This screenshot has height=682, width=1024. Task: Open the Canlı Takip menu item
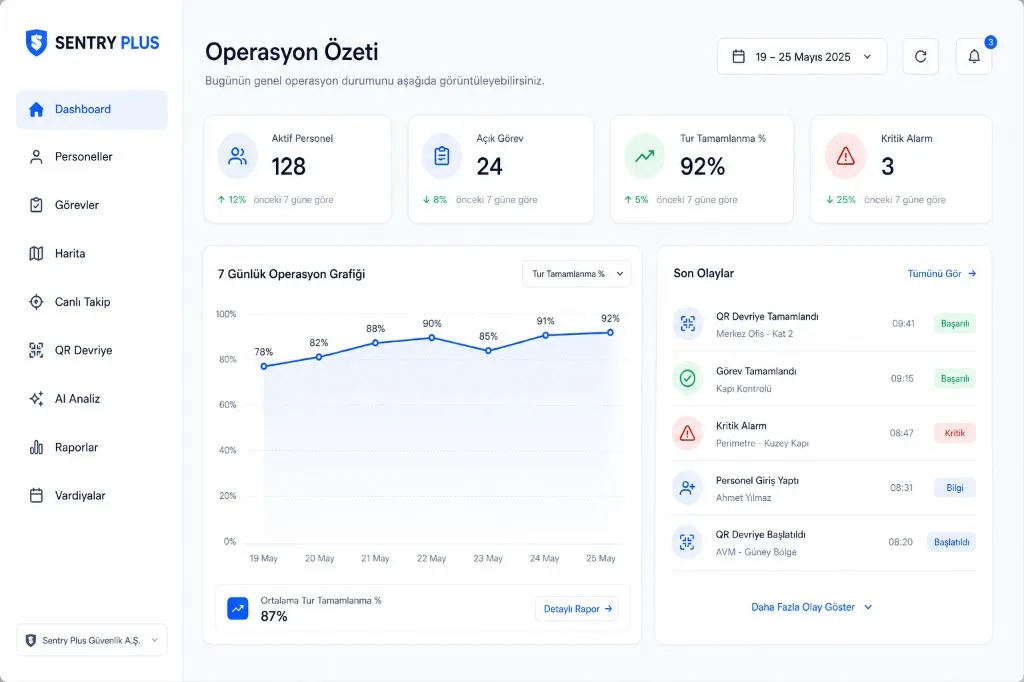pos(91,302)
